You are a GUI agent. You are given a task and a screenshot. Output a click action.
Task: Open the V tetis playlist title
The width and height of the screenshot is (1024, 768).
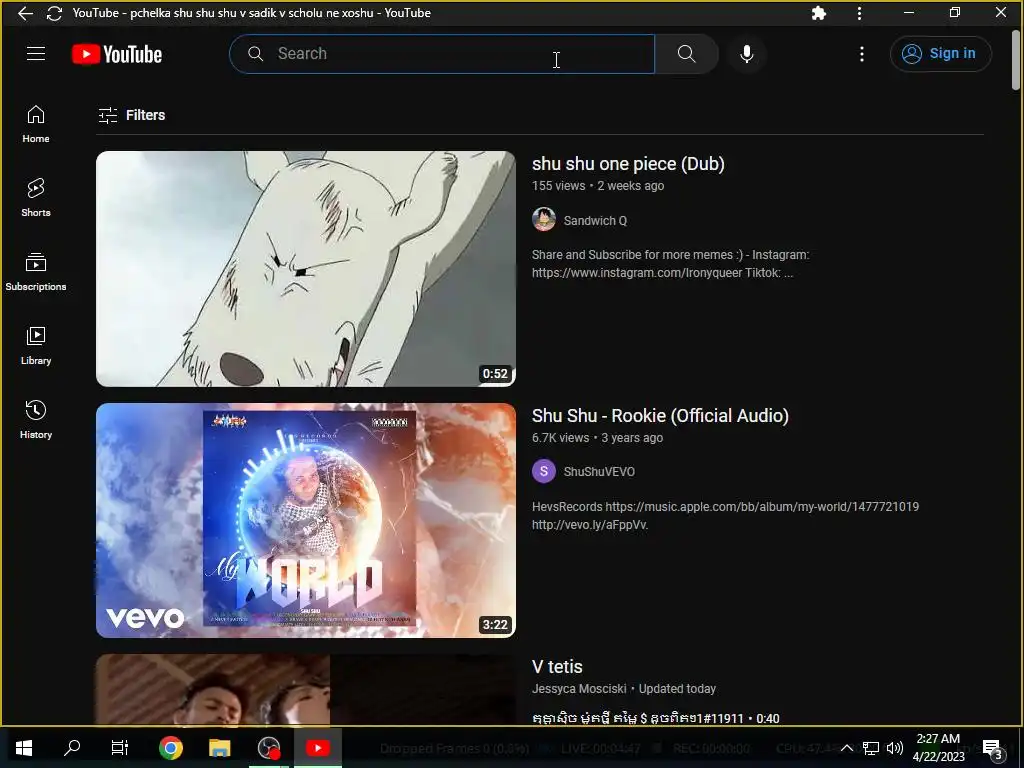[556, 667]
